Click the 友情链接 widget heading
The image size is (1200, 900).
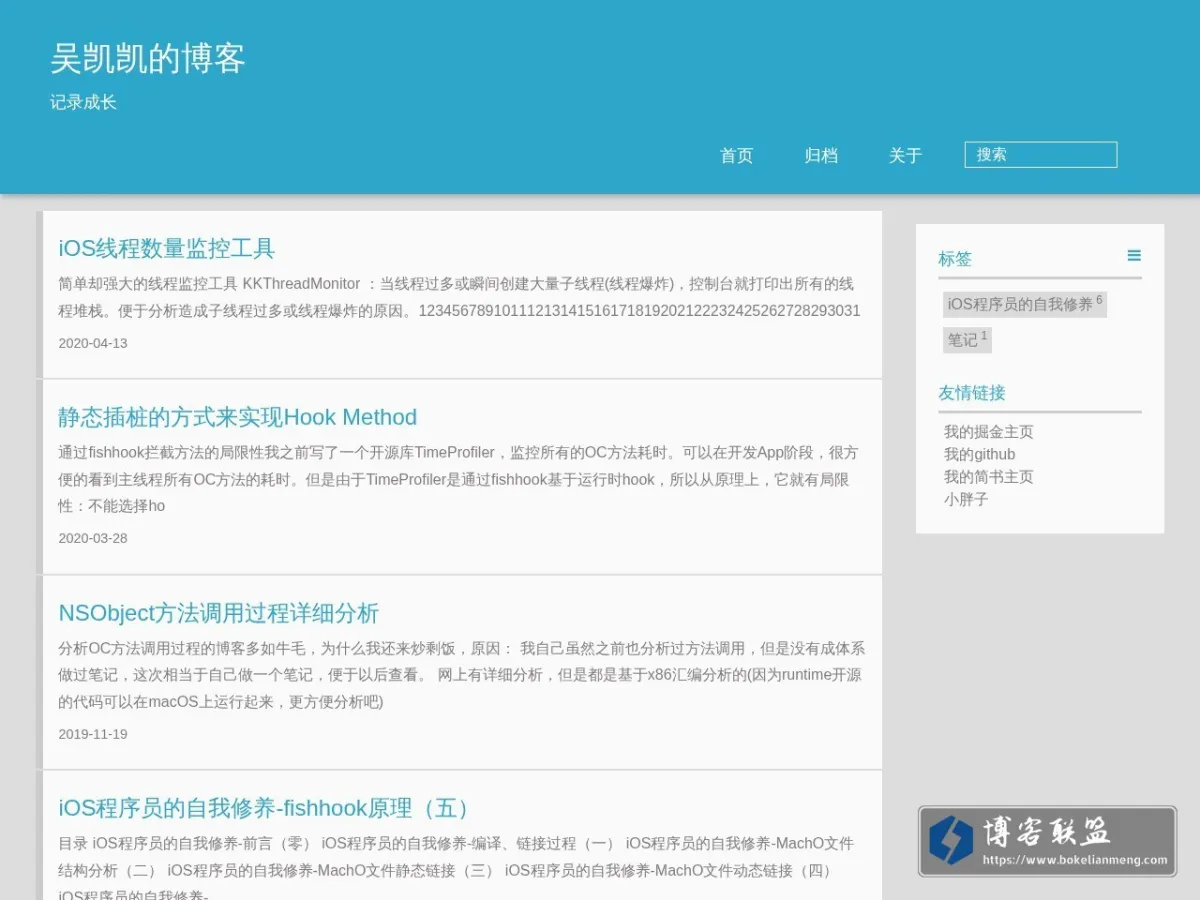(x=972, y=393)
